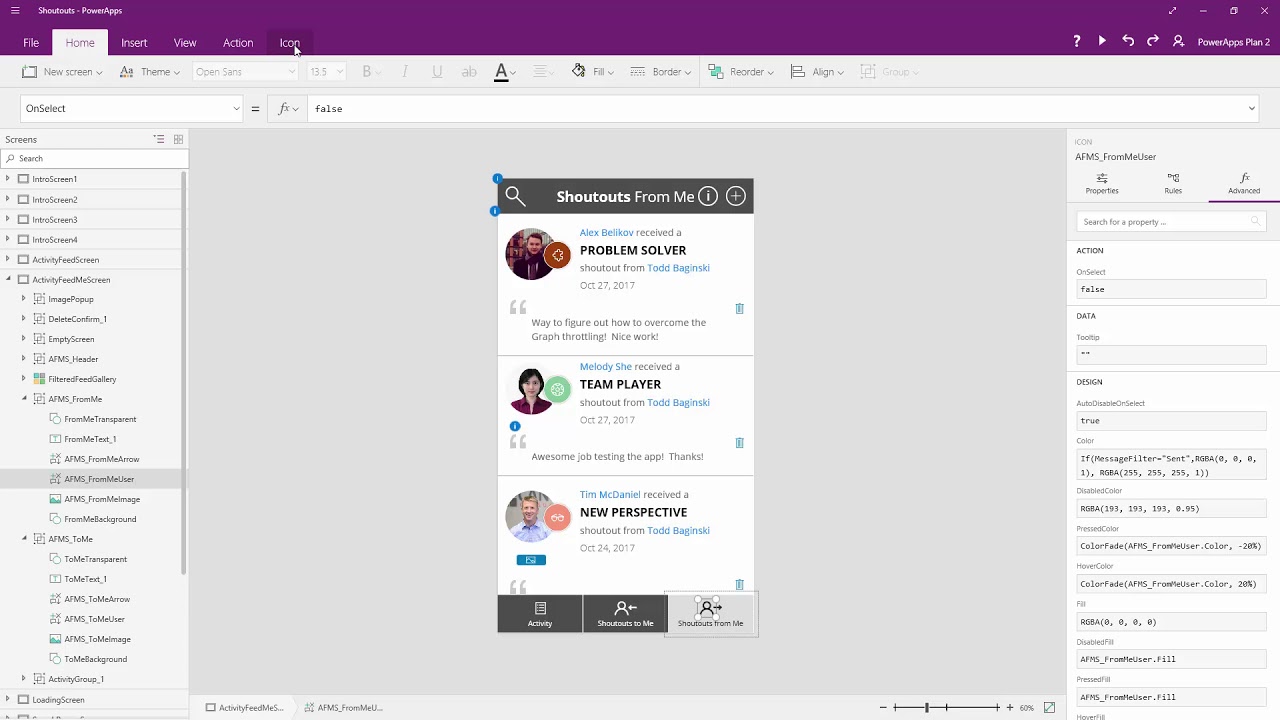This screenshot has height=720, width=1280.
Task: Click the Search screens field
Action: [x=94, y=158]
